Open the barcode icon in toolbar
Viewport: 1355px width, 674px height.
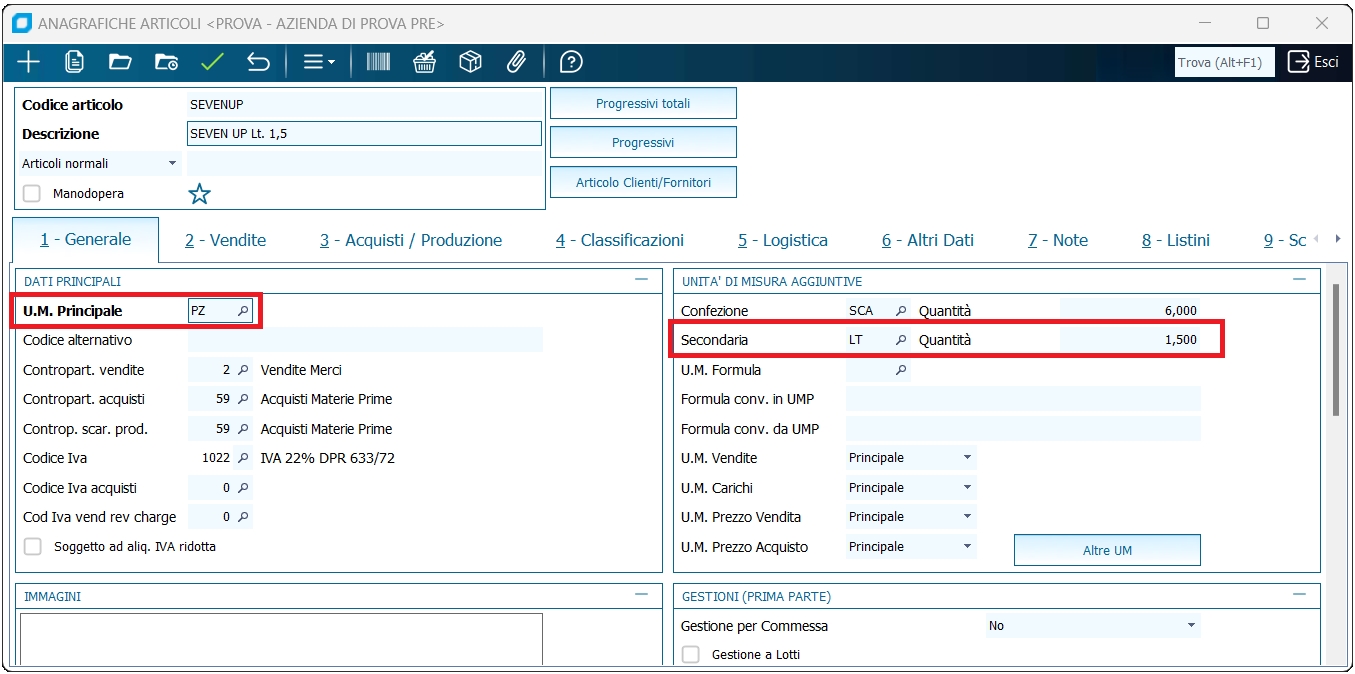[x=378, y=62]
